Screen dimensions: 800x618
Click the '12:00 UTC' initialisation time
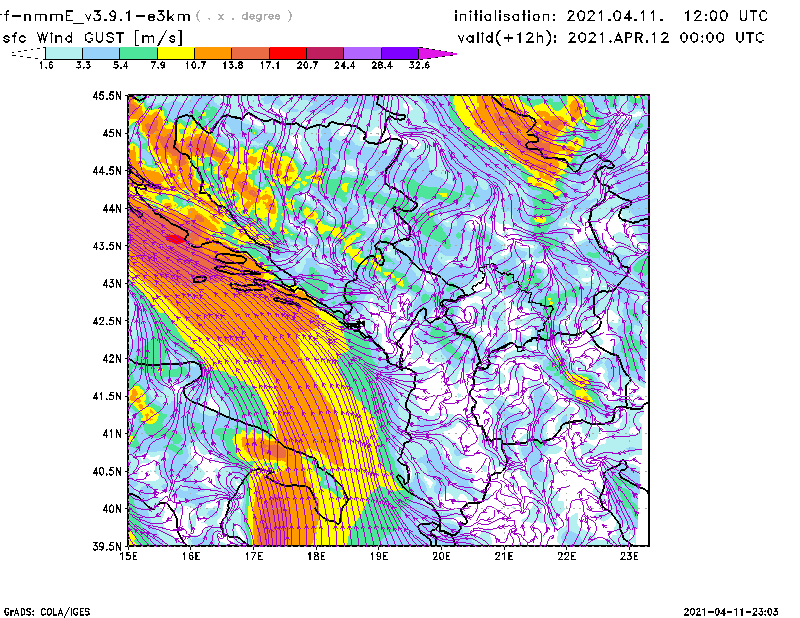click(726, 16)
